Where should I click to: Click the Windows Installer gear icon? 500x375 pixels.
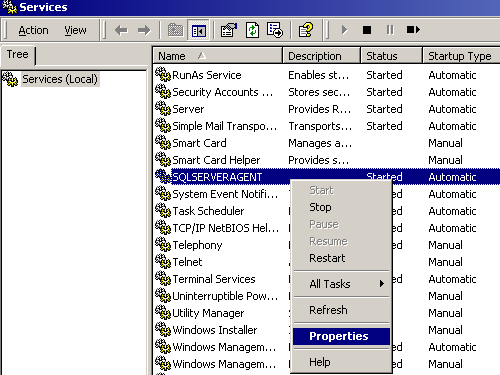click(163, 329)
